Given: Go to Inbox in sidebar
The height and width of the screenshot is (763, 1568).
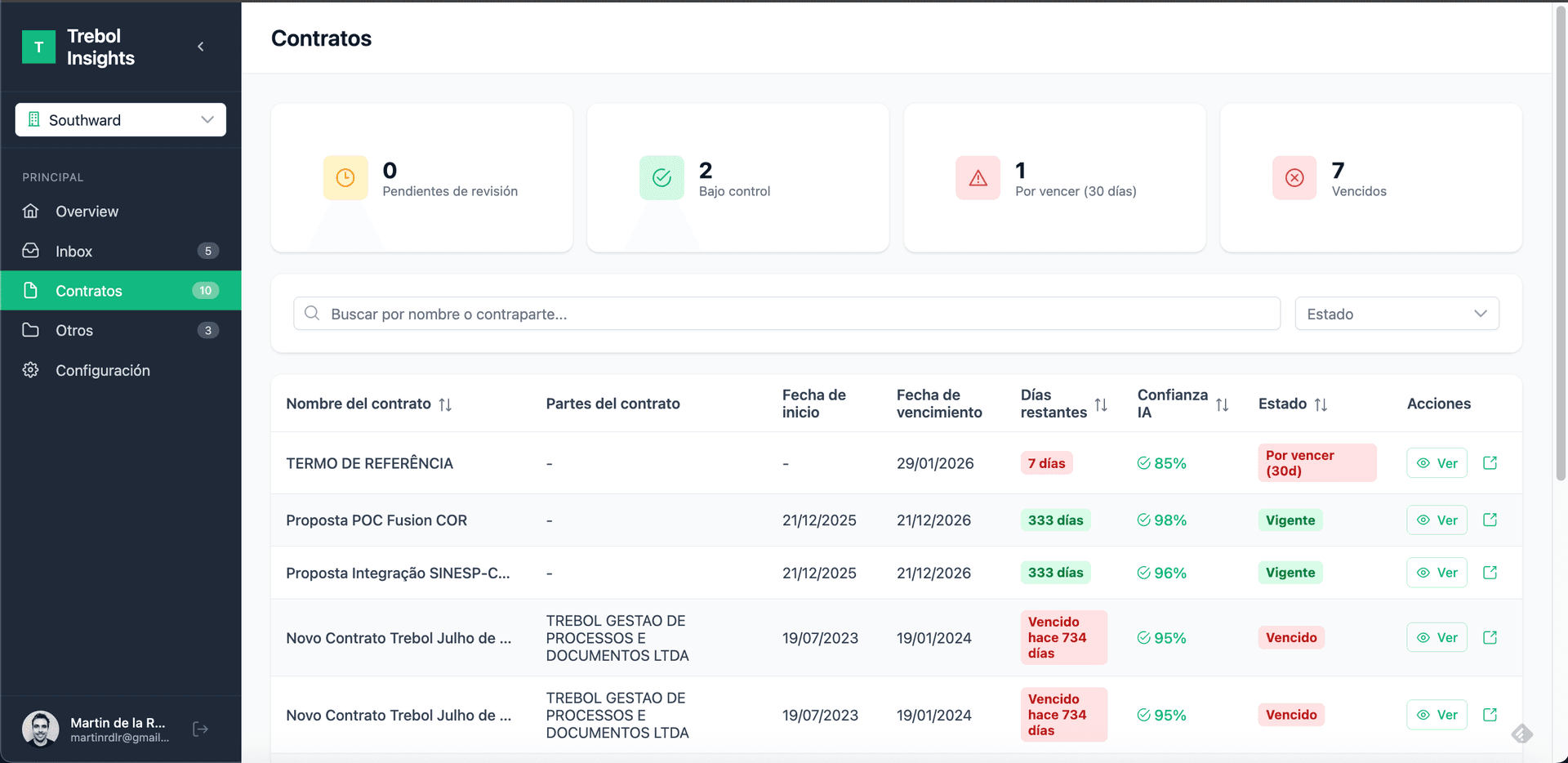Looking at the screenshot, I should tap(73, 252).
